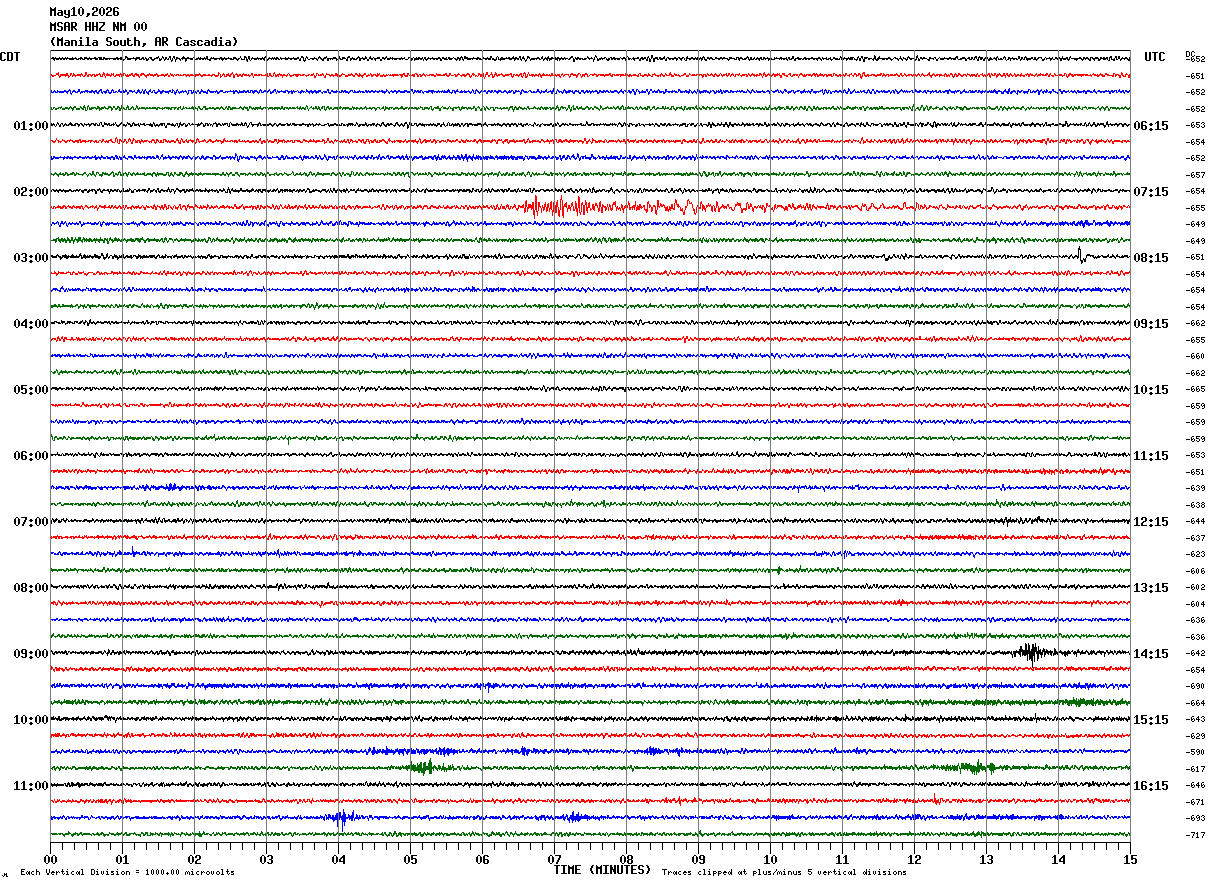The width and height of the screenshot is (1210, 886).
Task: Click the May10,2026 date label
Action: 84,12
